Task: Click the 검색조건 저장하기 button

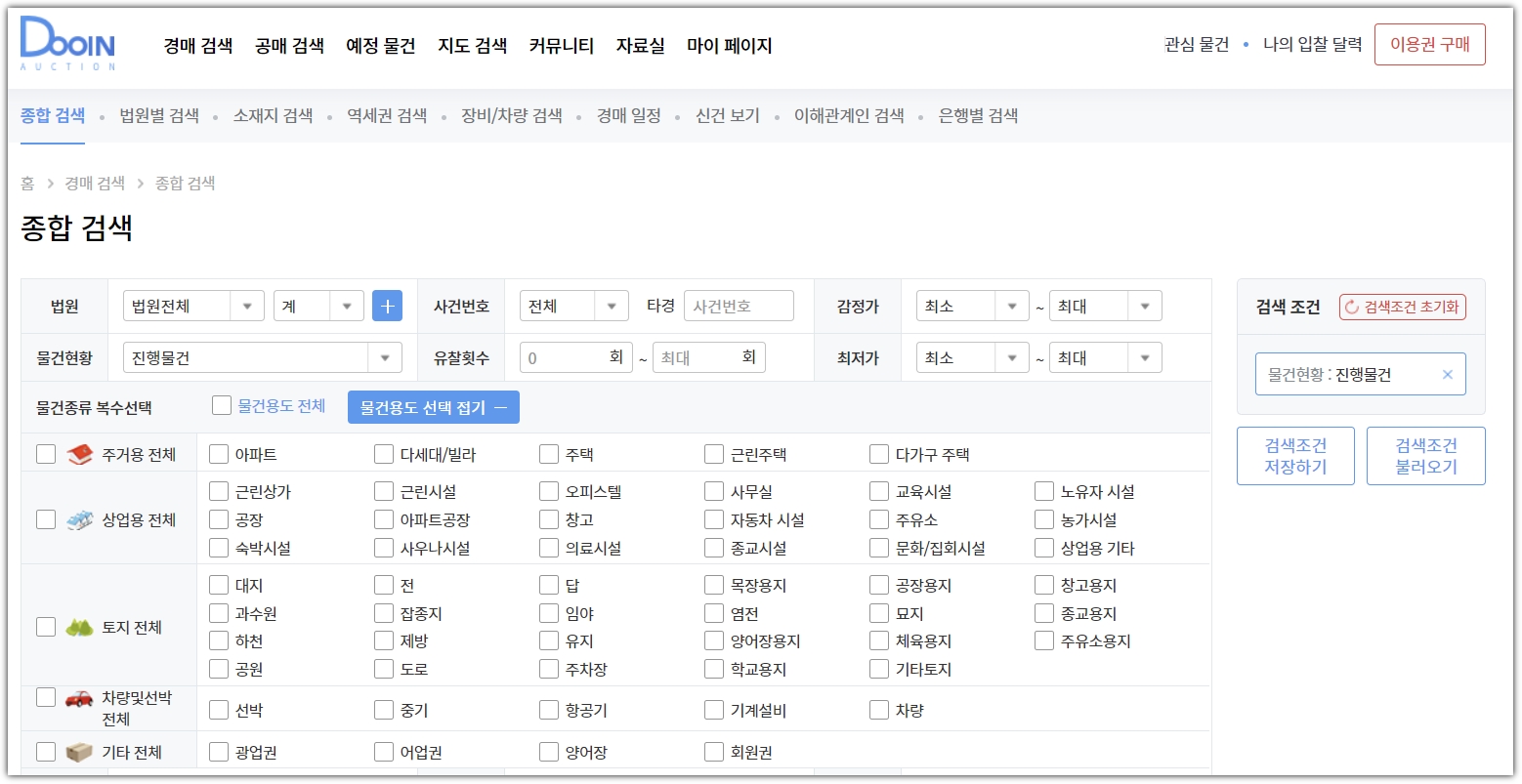Action: pyautogui.click(x=1295, y=455)
